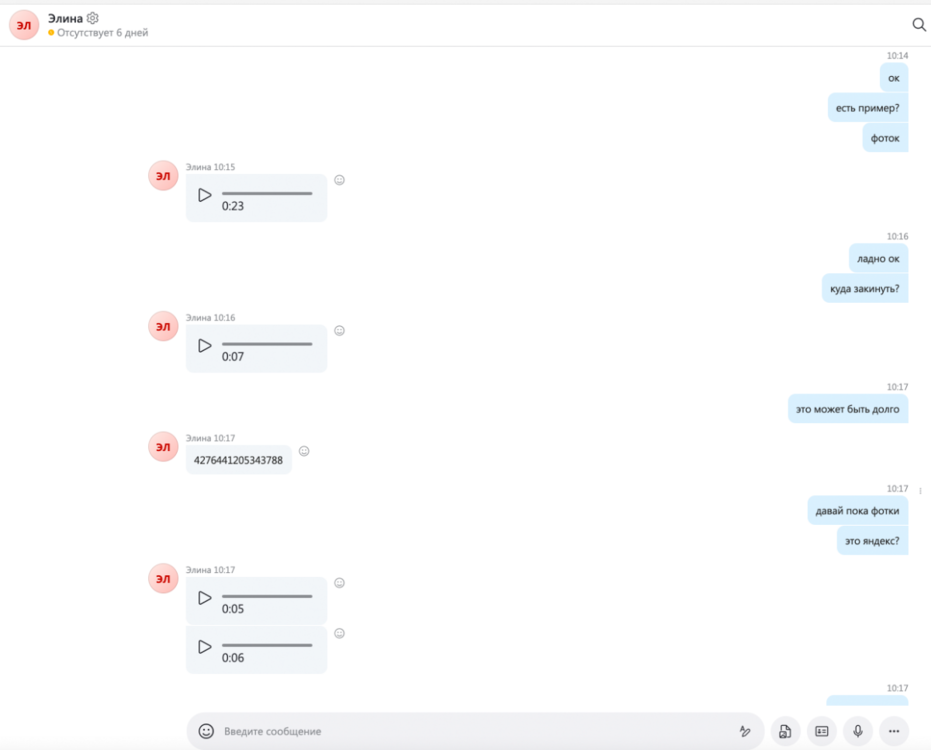Click the 4276441205343788 message bubble
Screen dimensions: 931x750
[238, 461]
